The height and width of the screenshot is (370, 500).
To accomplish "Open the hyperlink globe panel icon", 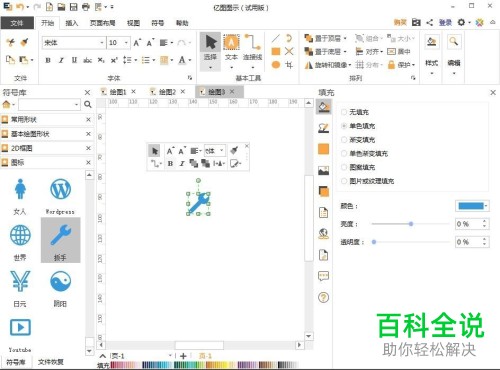I will pos(323,234).
